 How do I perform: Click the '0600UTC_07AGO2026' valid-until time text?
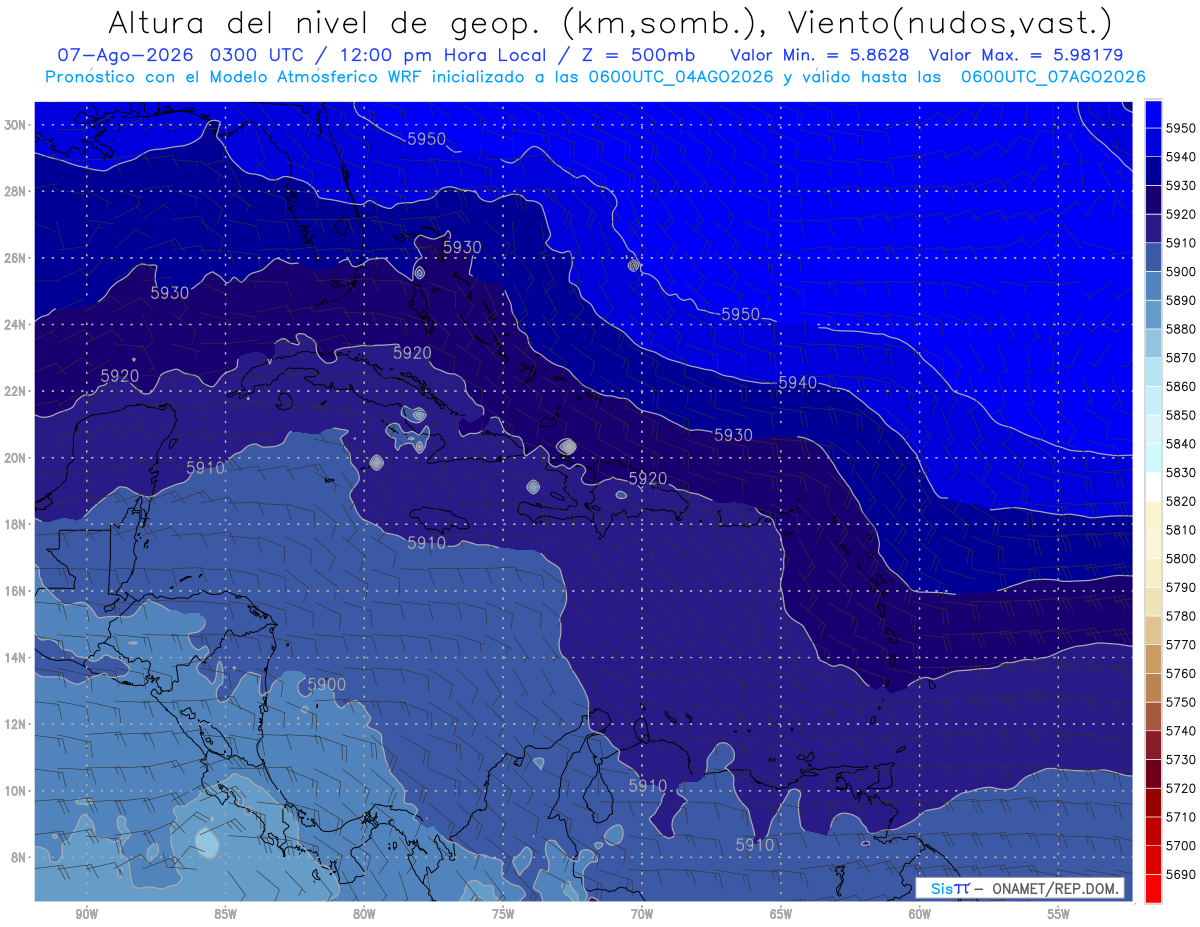click(x=1053, y=76)
